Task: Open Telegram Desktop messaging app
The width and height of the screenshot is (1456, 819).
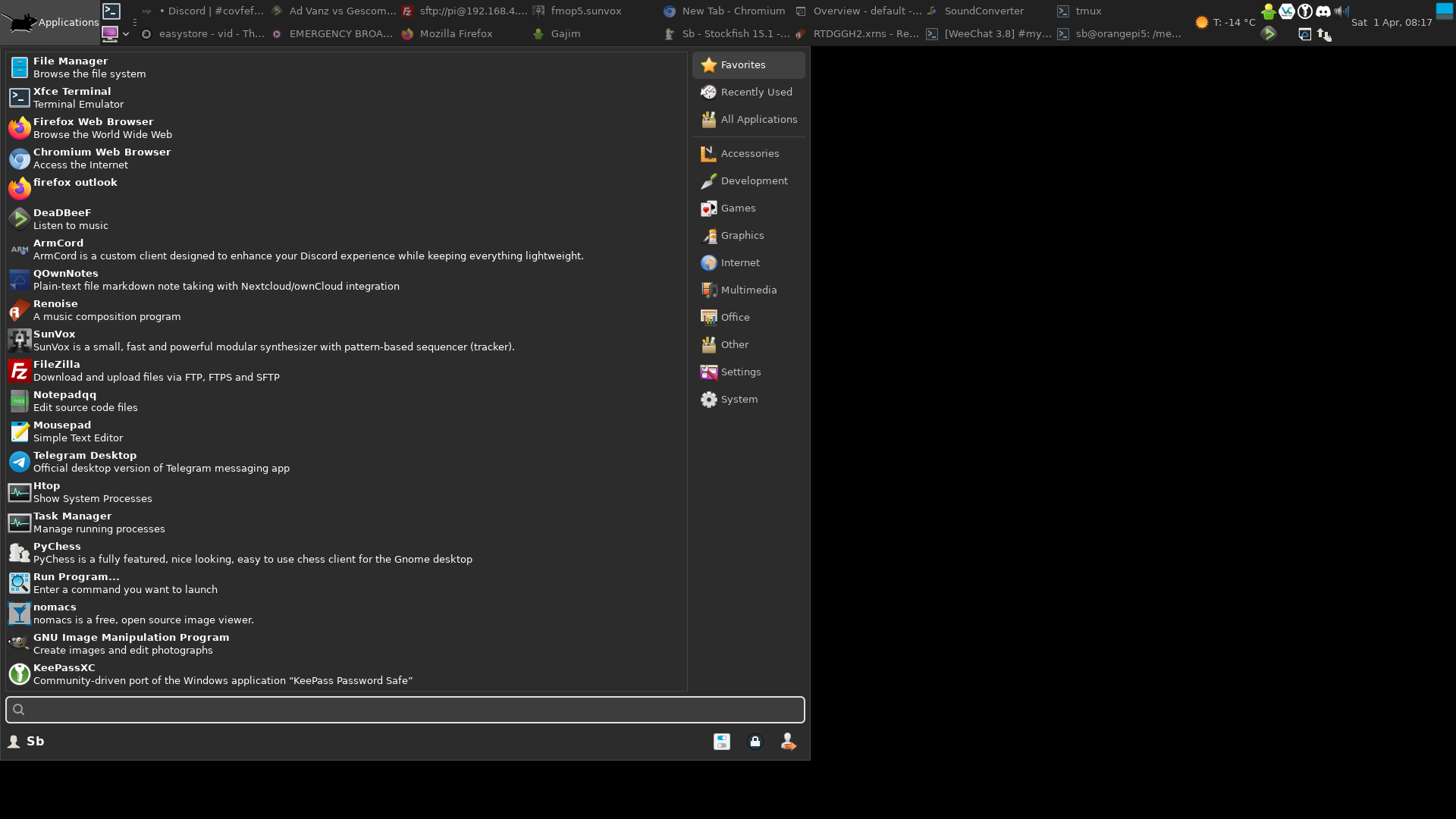Action: coord(346,462)
